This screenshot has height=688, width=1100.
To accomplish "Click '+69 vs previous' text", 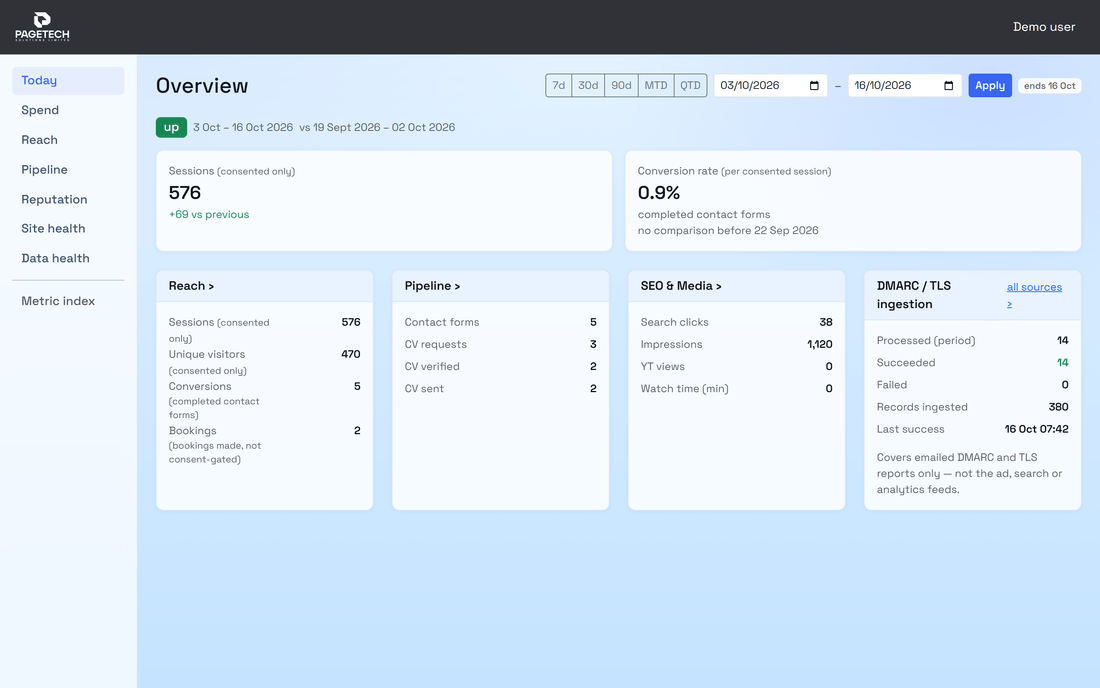I will click(209, 215).
